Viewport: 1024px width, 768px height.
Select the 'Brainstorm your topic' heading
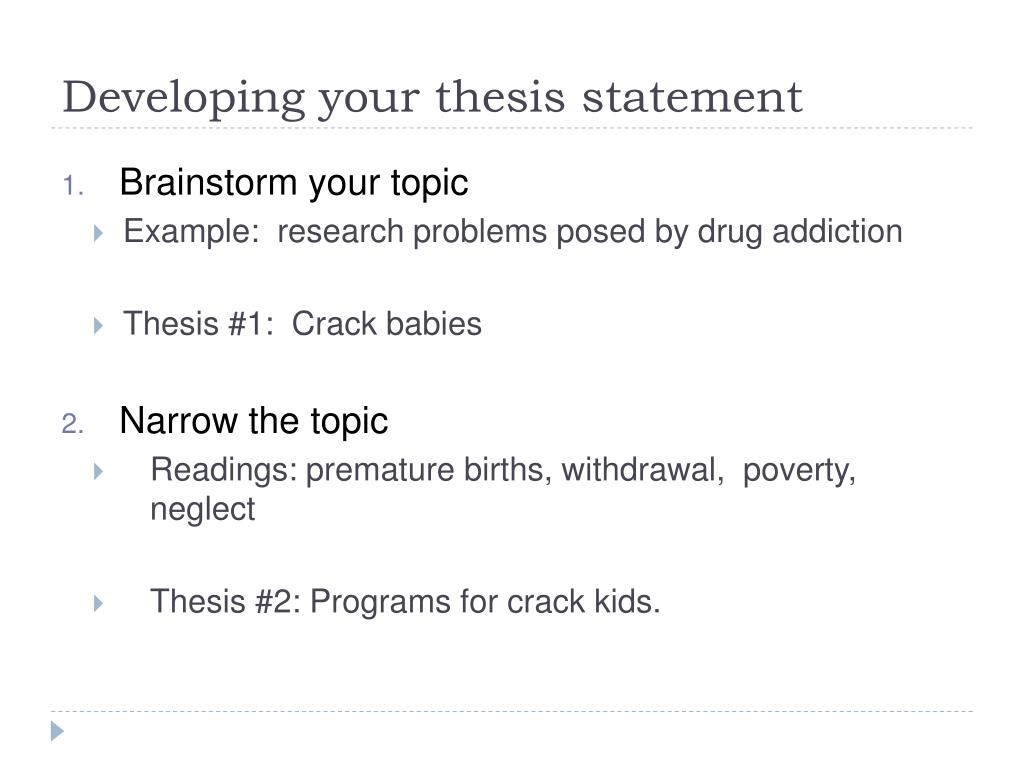click(x=294, y=184)
